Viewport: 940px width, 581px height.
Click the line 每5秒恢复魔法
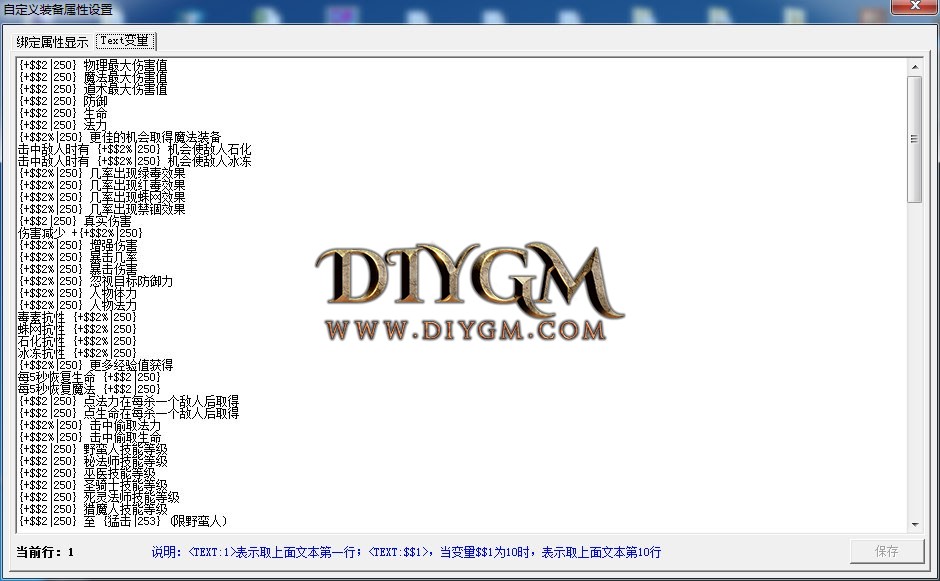pos(89,389)
